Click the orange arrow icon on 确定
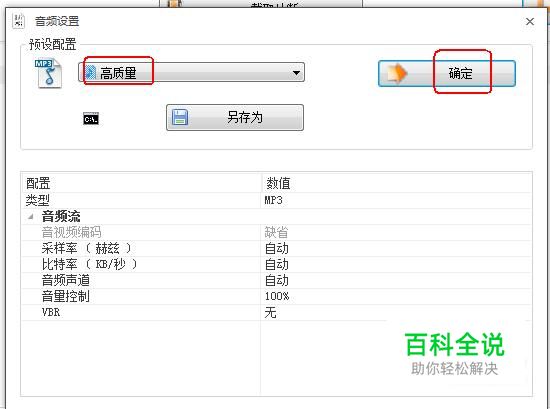 coord(397,73)
